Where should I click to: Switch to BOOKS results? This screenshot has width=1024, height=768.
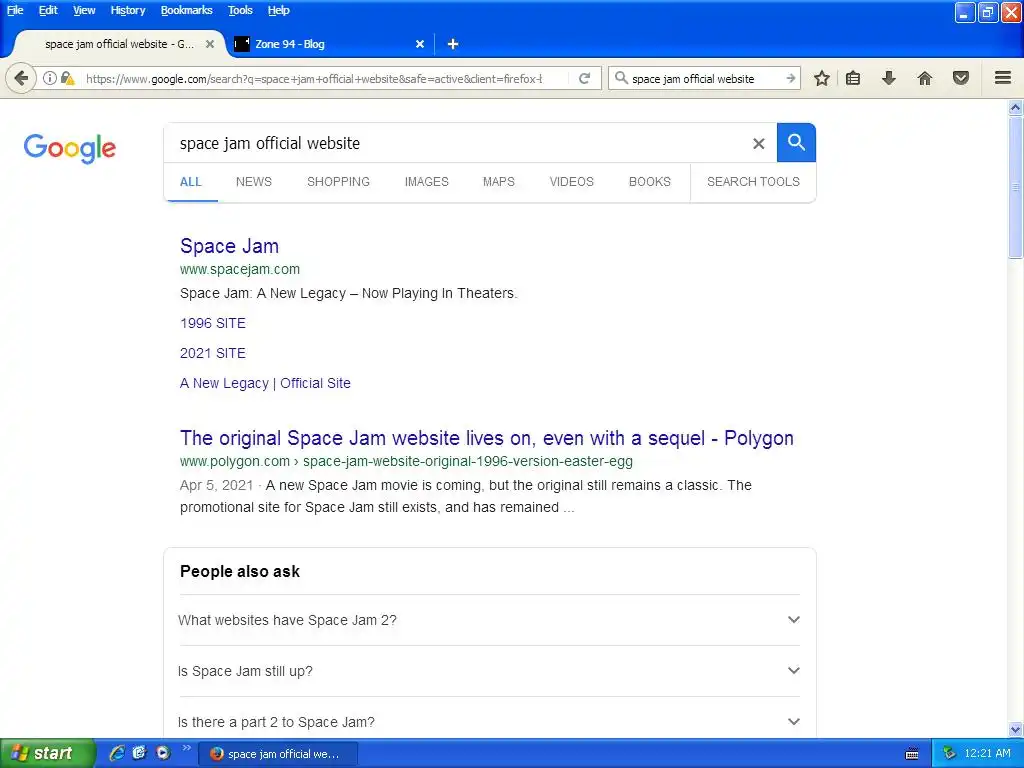coord(650,182)
